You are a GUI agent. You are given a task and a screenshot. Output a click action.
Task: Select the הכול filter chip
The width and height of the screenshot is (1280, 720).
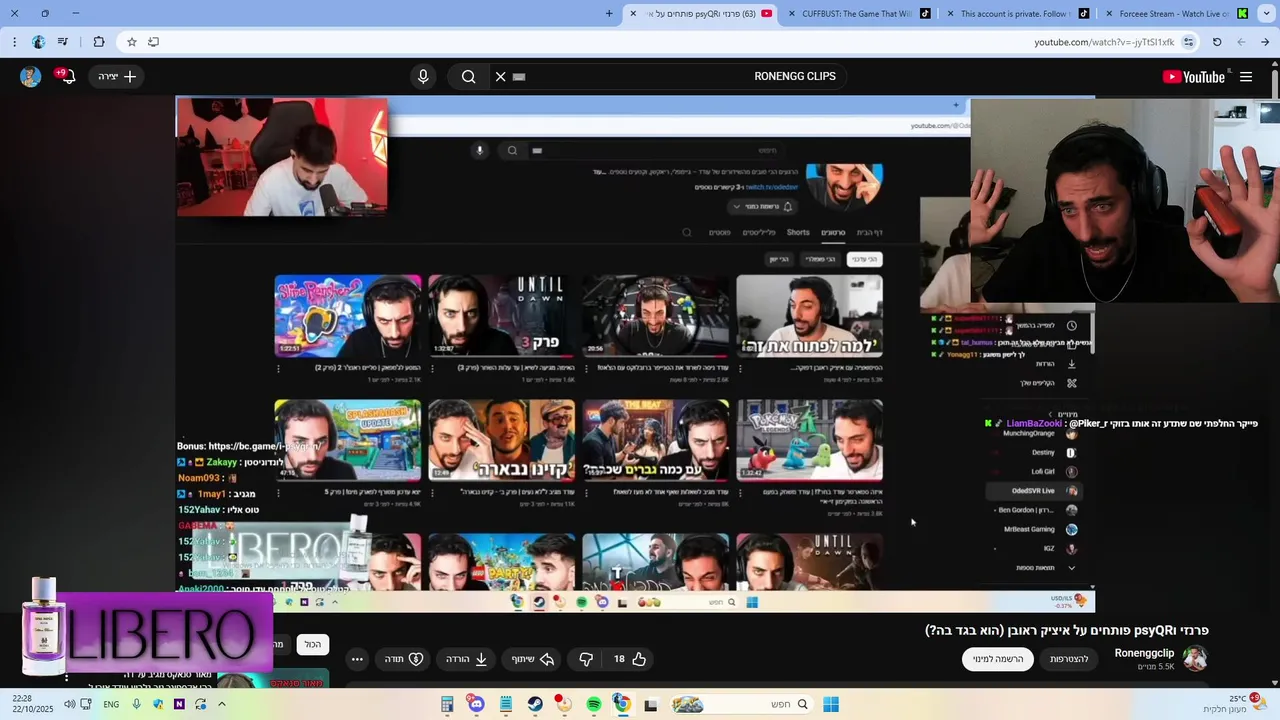pos(313,645)
